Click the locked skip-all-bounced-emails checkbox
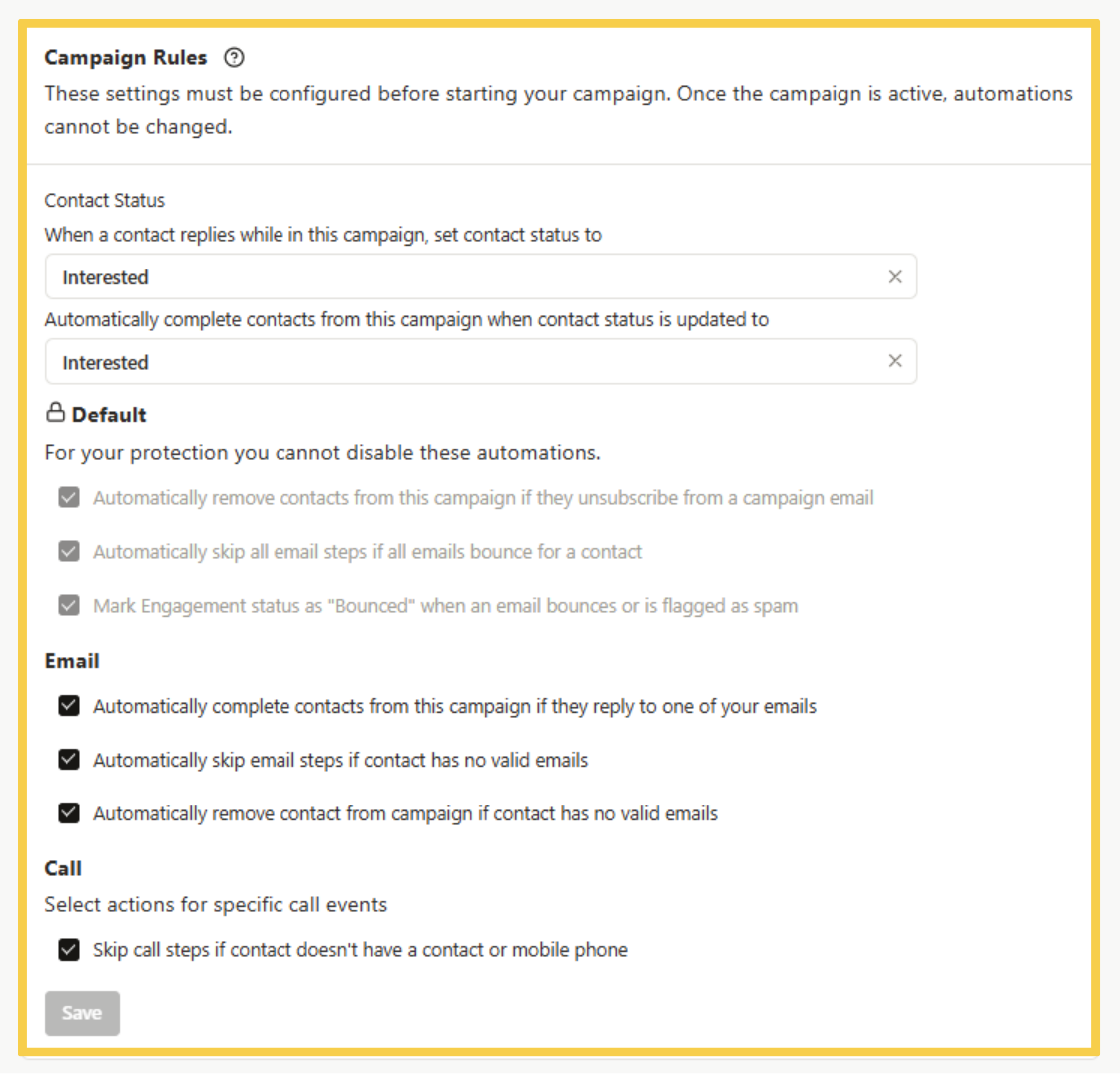This screenshot has width=1120, height=1074. (68, 551)
